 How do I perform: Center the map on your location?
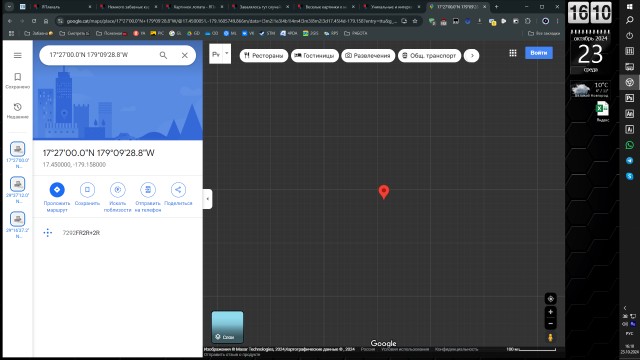point(551,299)
